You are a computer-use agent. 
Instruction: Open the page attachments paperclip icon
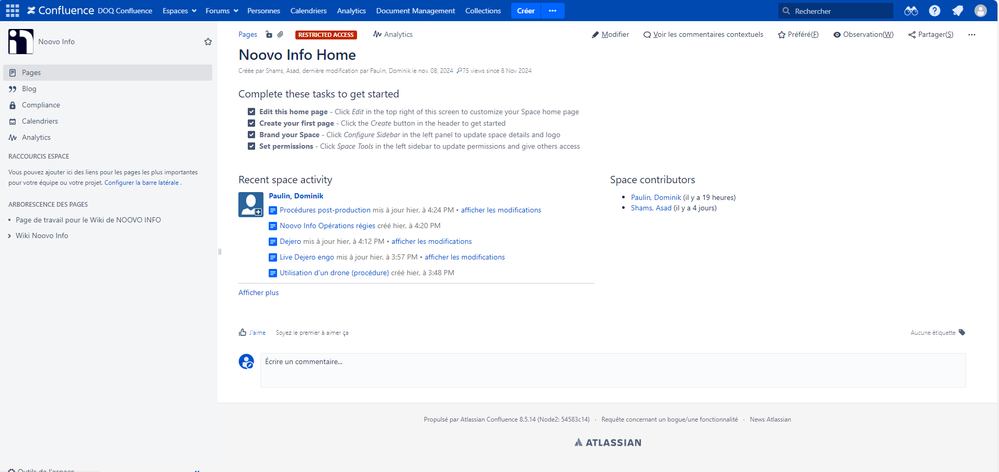tap(280, 34)
